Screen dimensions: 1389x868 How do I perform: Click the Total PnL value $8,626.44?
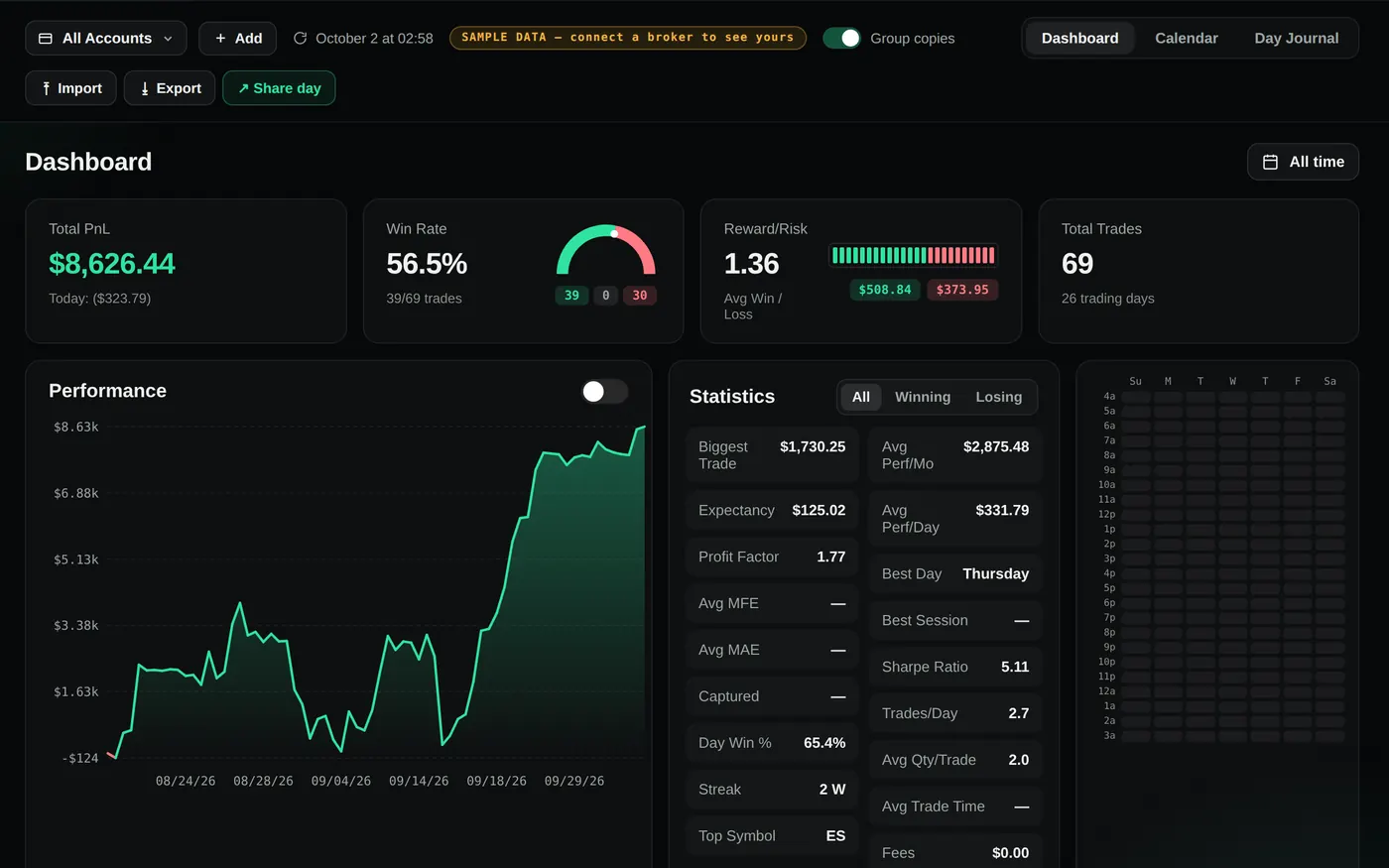[112, 264]
